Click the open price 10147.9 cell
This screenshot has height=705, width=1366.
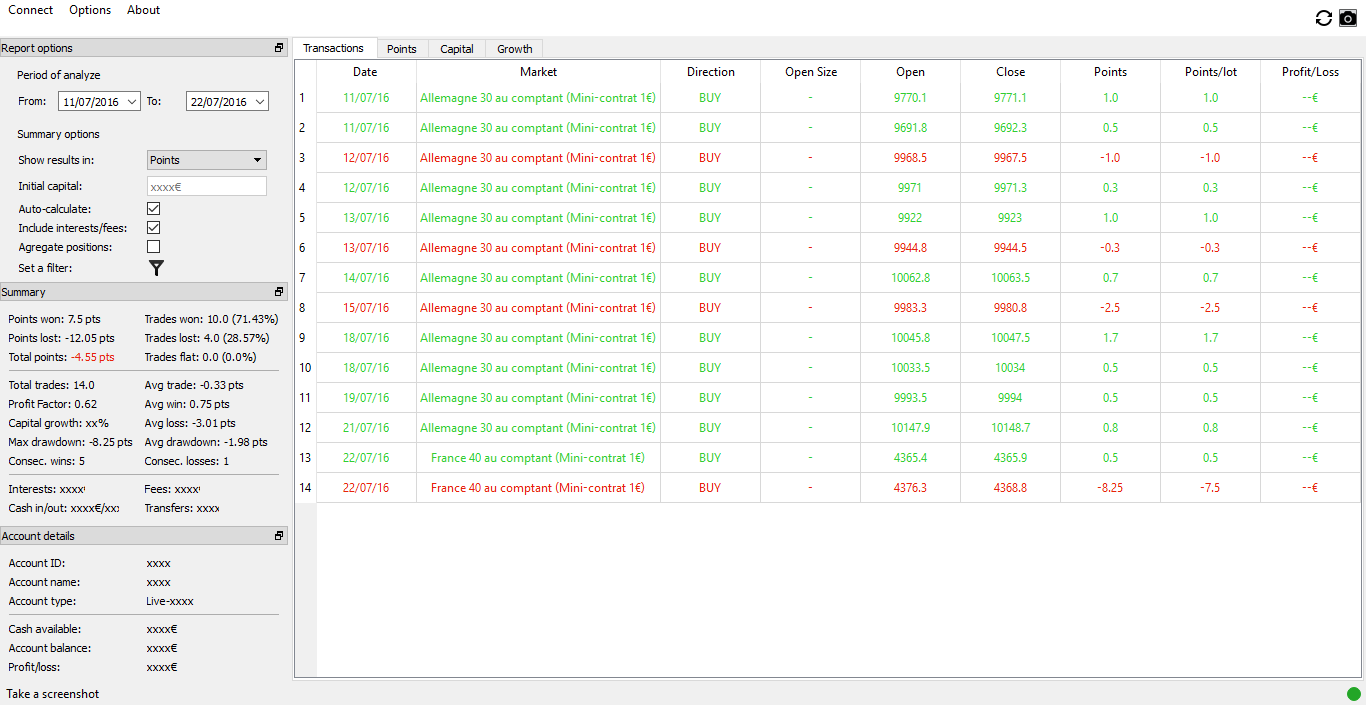tap(911, 428)
